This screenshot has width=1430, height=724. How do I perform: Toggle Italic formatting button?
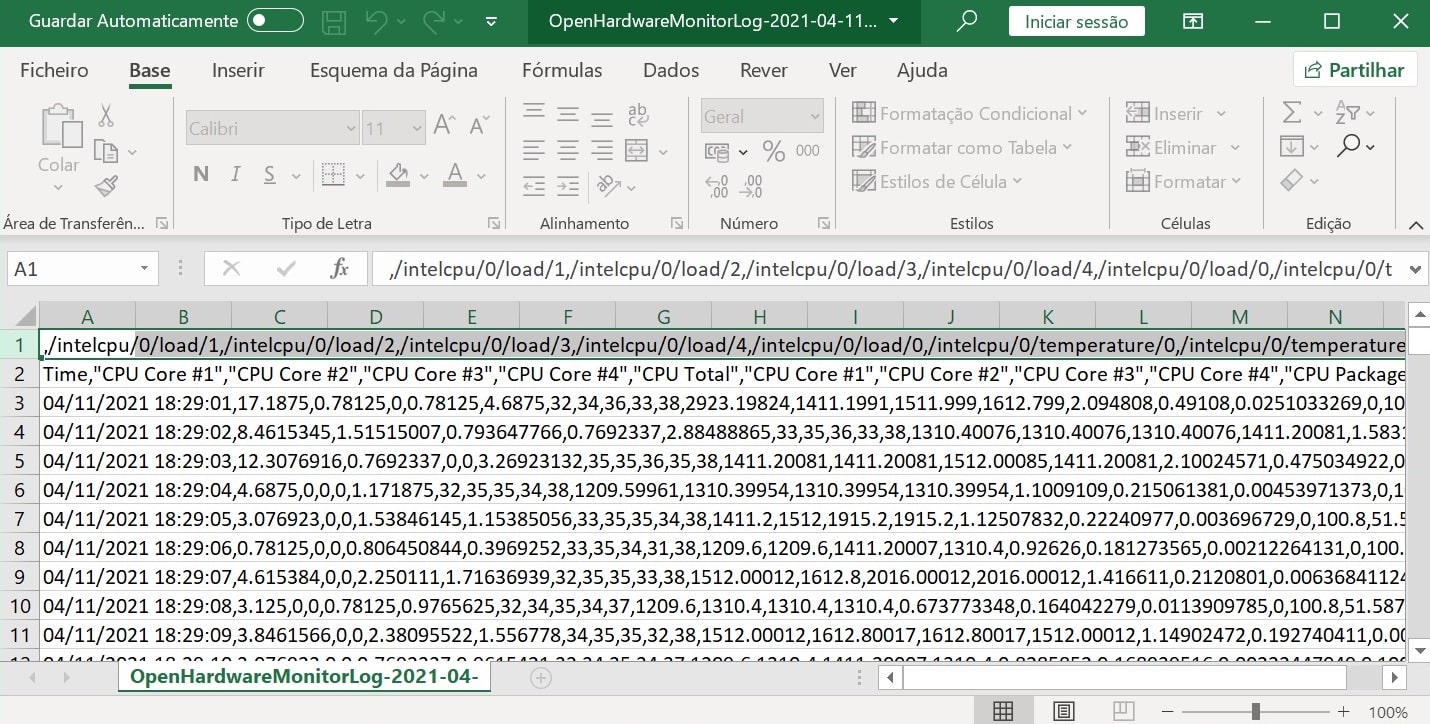[235, 175]
